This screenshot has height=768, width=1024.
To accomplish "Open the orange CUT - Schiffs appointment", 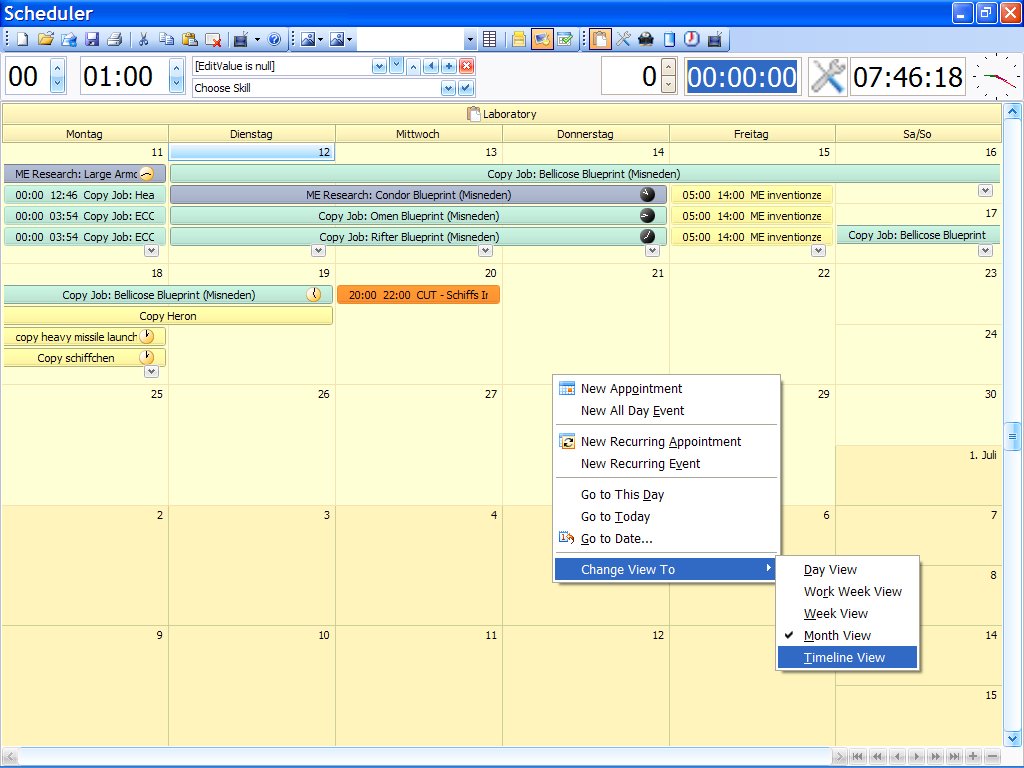I will pos(419,295).
